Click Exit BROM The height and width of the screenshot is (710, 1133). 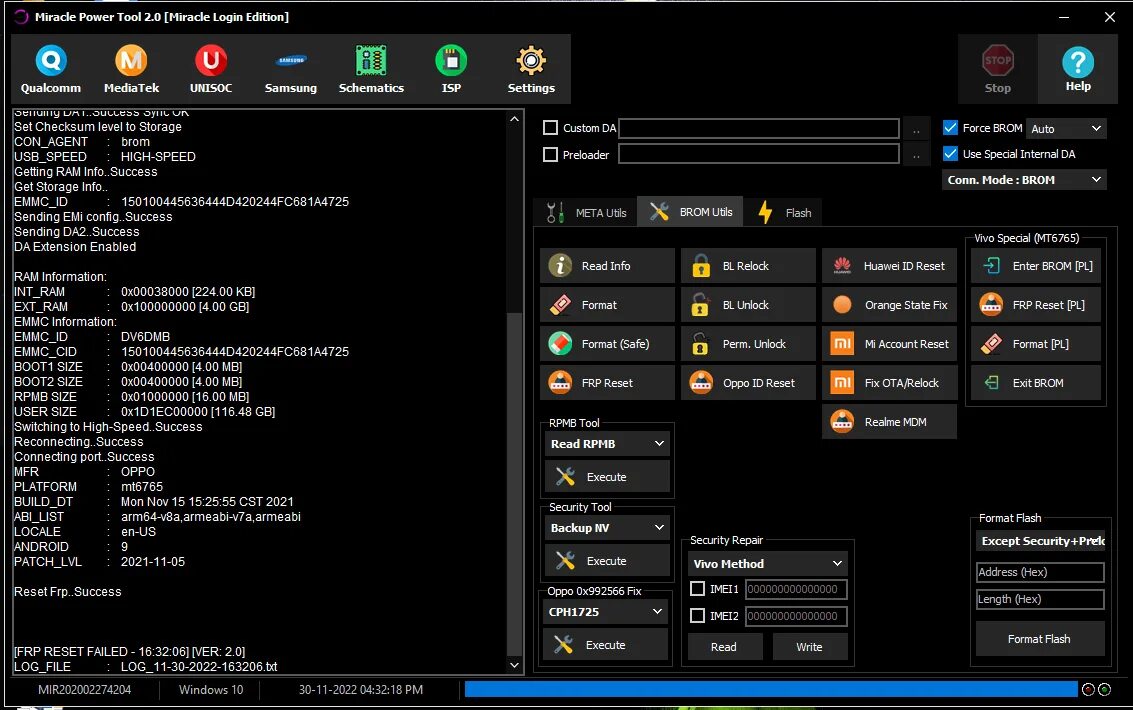point(1036,383)
